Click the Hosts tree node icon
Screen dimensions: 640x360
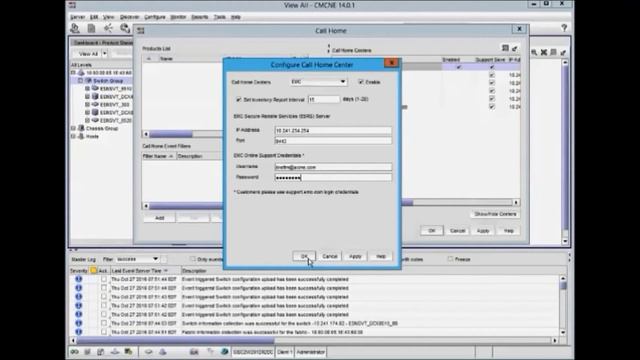coord(81,136)
